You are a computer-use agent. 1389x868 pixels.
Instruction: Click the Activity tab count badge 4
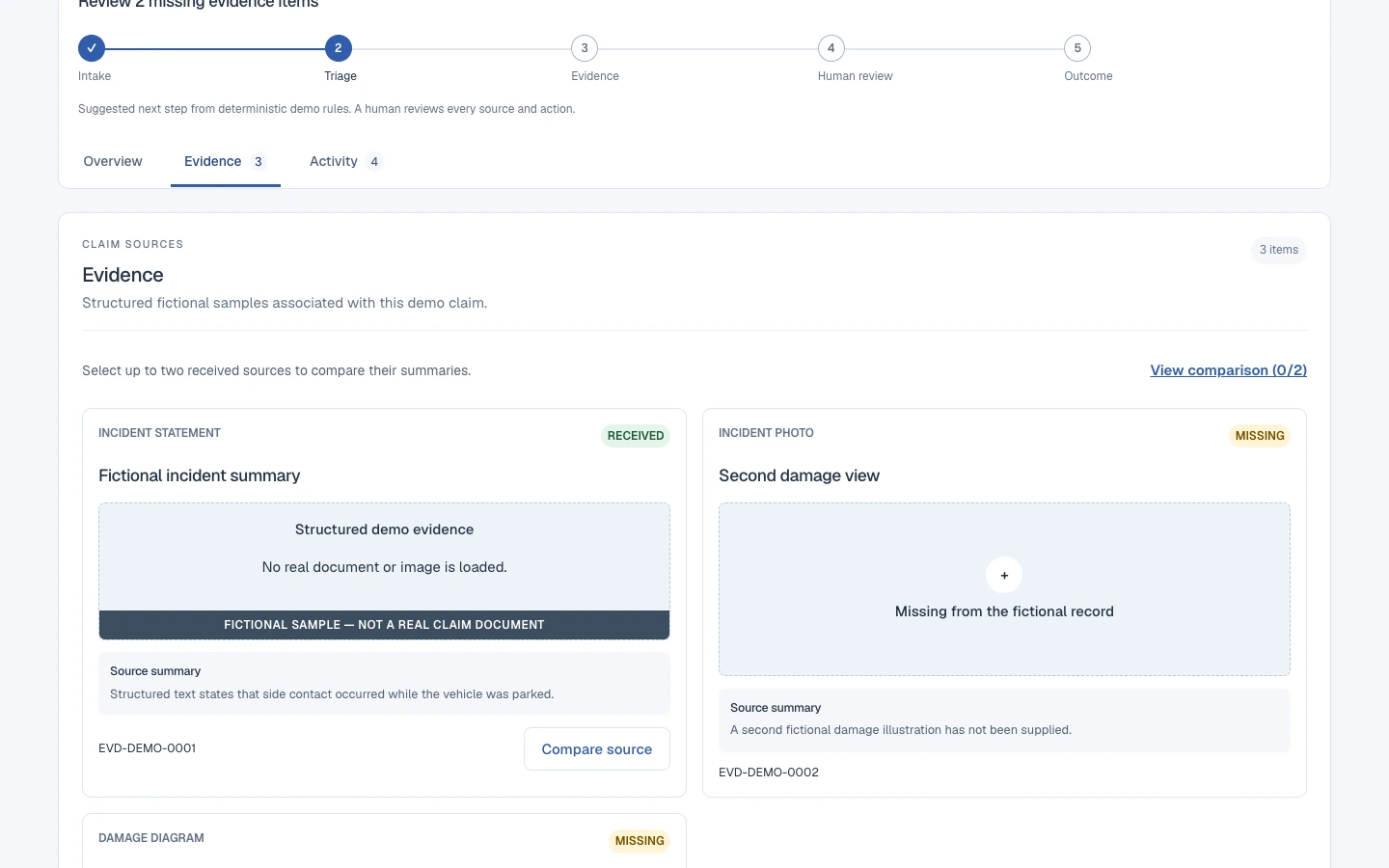(x=374, y=162)
